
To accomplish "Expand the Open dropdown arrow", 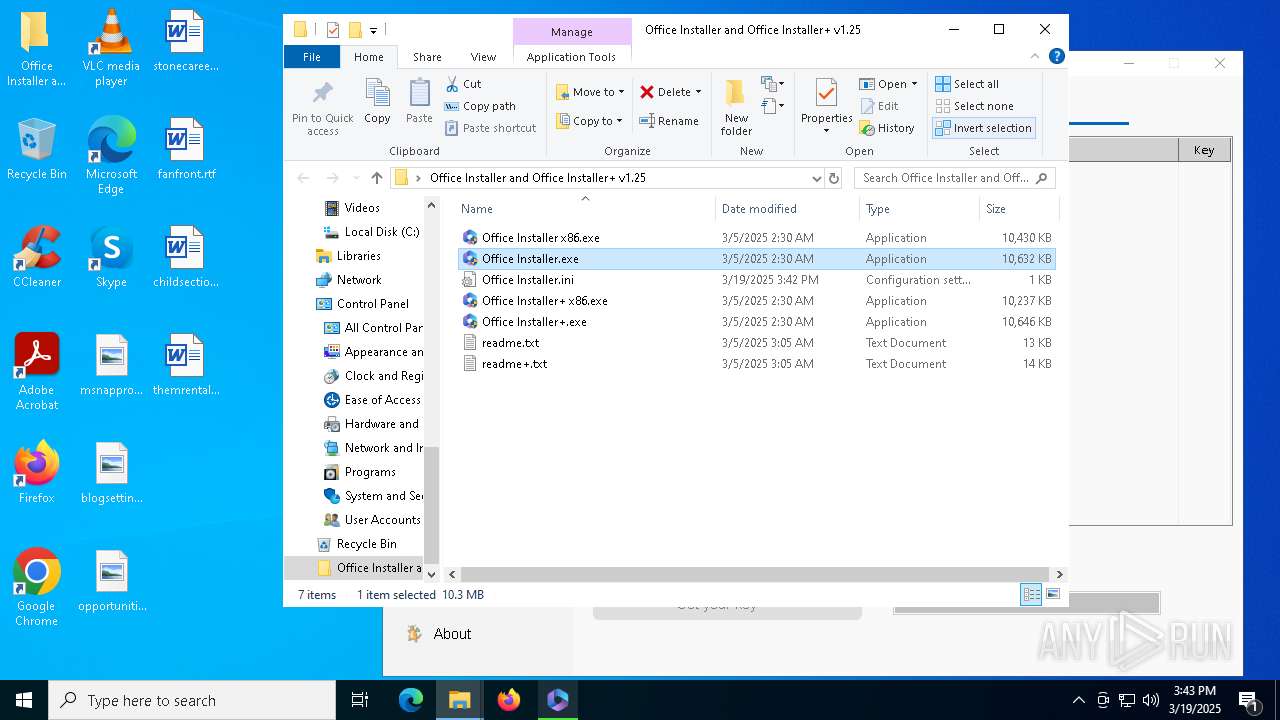I will 914,84.
